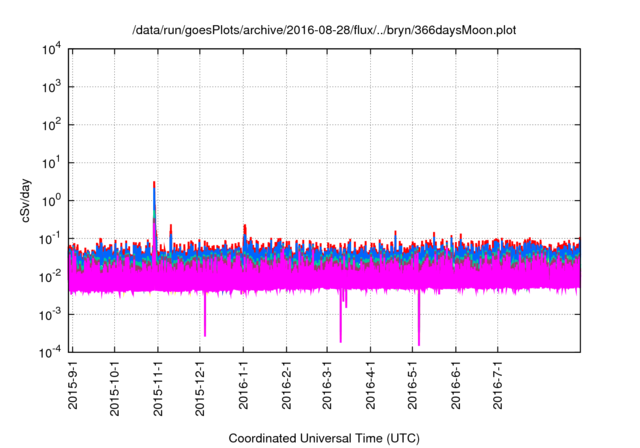Click the 2016-3-1 date tick label
The width and height of the screenshot is (640, 448).
pos(327,386)
